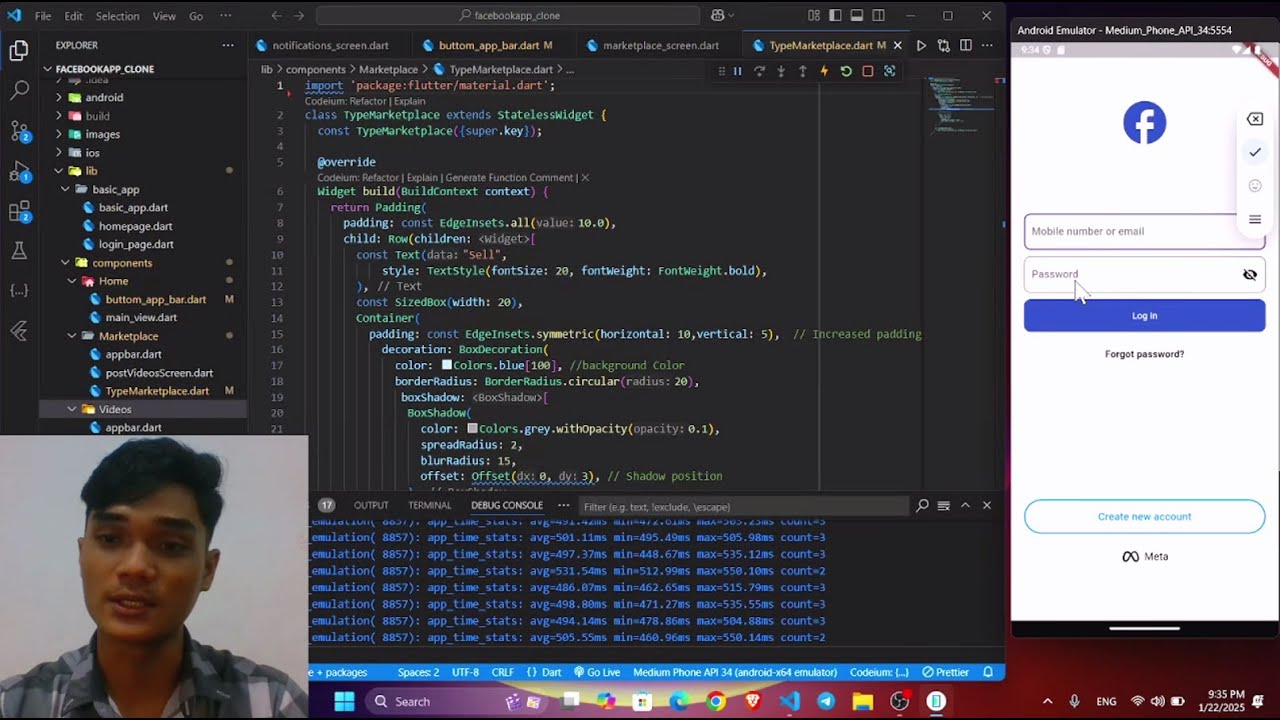Open the Explorer view in activity bar
The image size is (1280, 720).
click(19, 51)
